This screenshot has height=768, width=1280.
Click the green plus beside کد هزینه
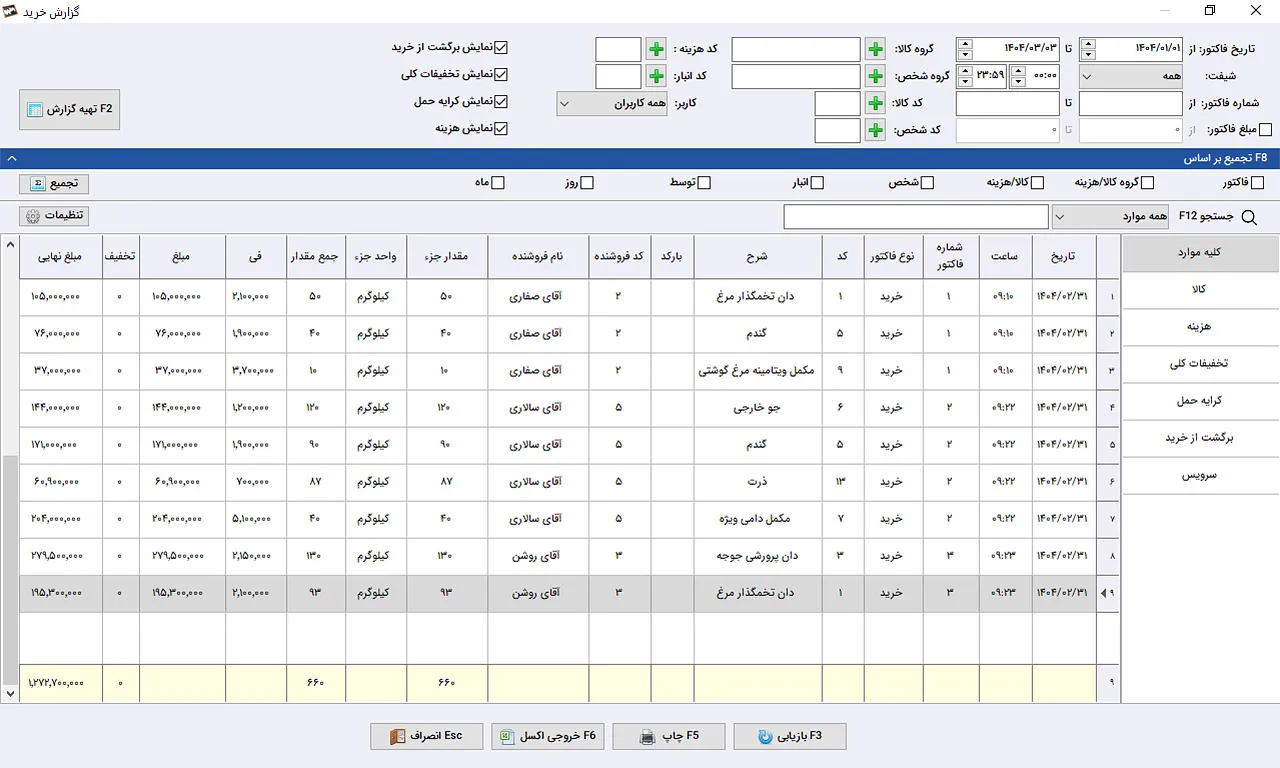pos(656,49)
